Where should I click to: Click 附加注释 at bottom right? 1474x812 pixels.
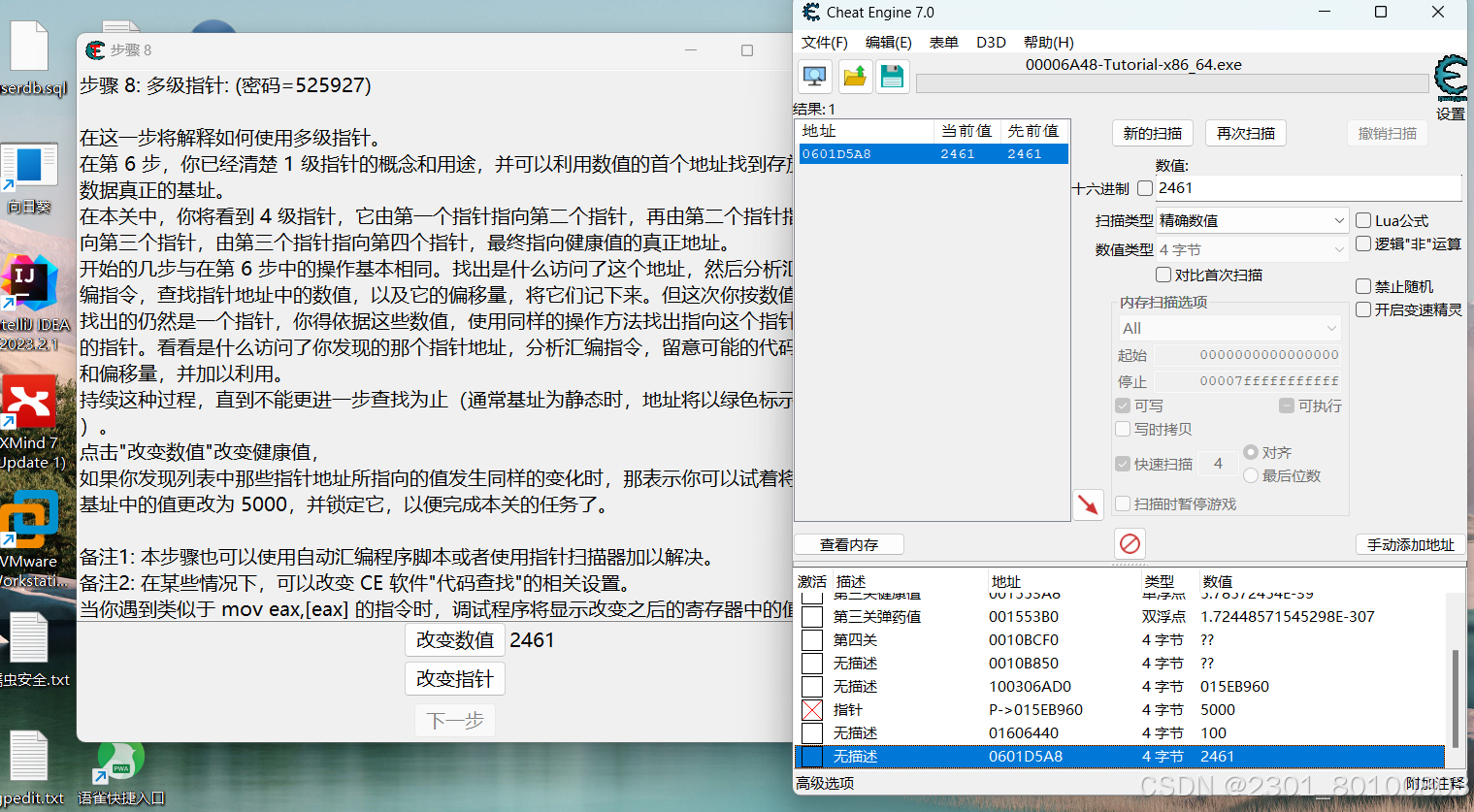pyautogui.click(x=1434, y=783)
